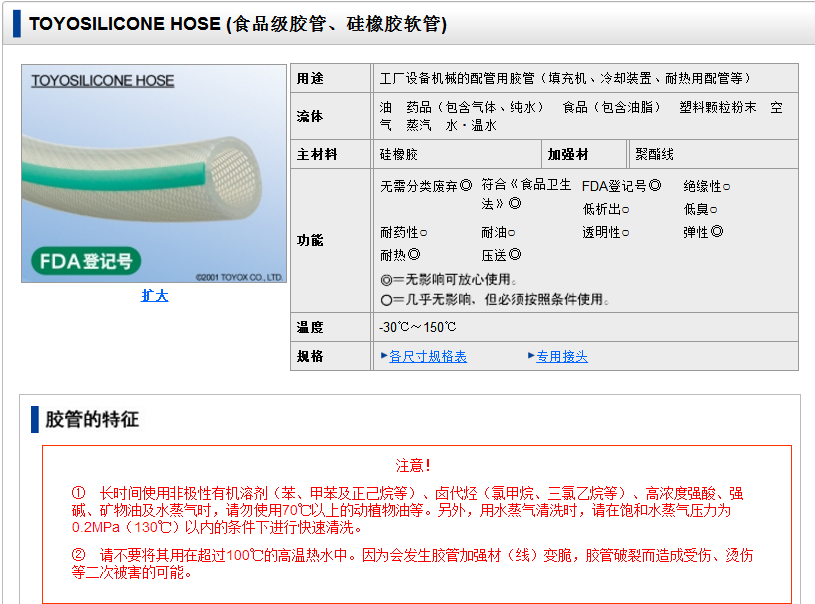Click the ◎=无影响可放心使用 legend line
The height and width of the screenshot is (604, 815).
pyautogui.click(x=449, y=280)
